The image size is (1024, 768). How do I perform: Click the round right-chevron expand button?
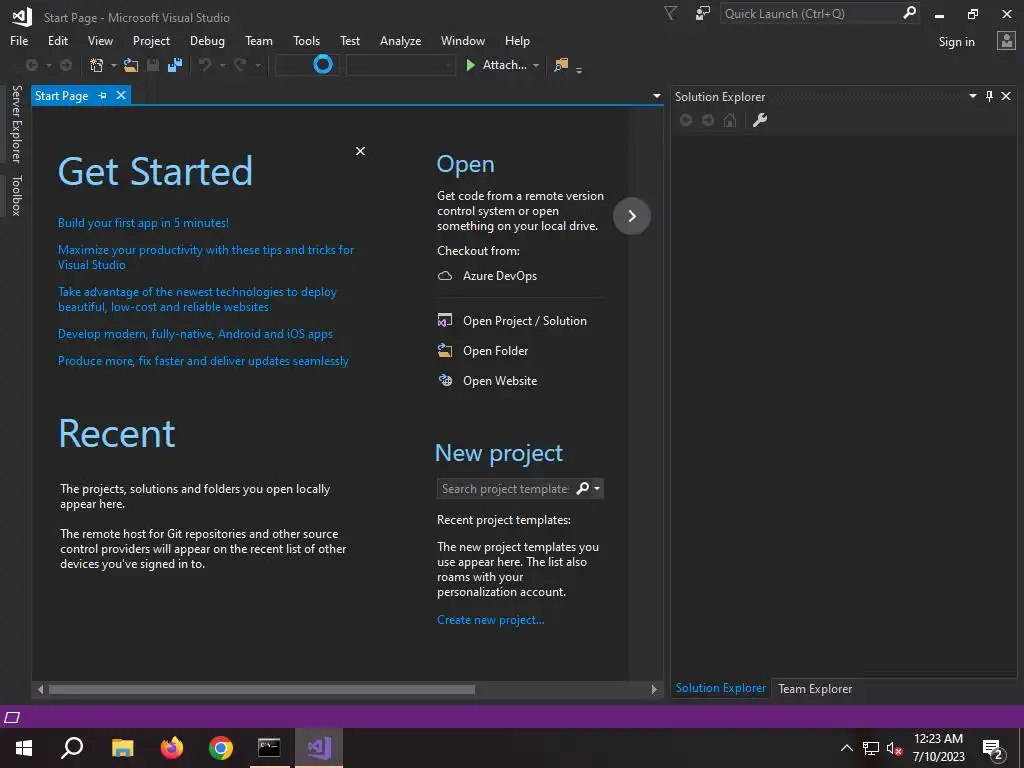tap(632, 216)
